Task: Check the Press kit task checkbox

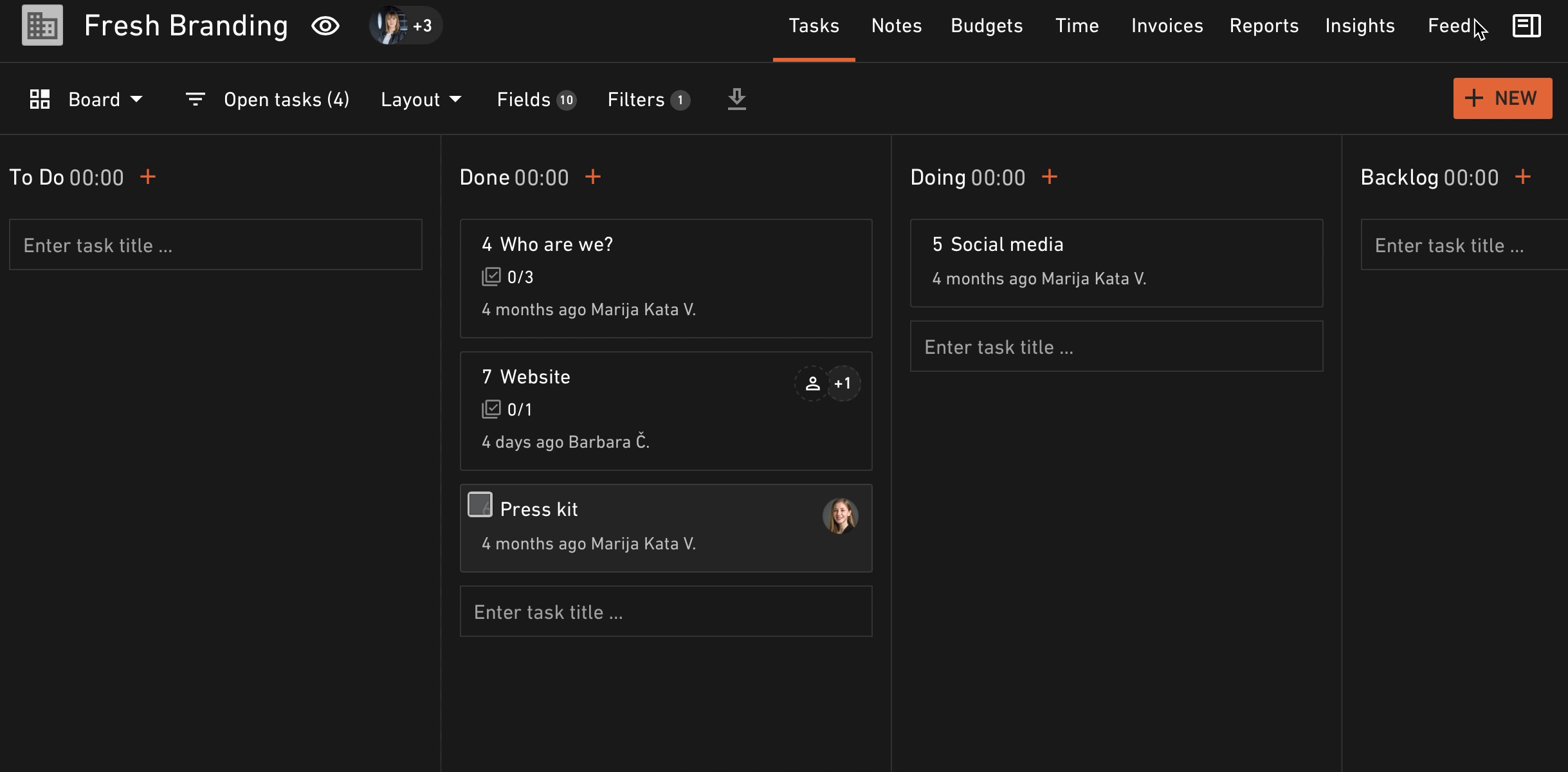Action: click(x=480, y=504)
